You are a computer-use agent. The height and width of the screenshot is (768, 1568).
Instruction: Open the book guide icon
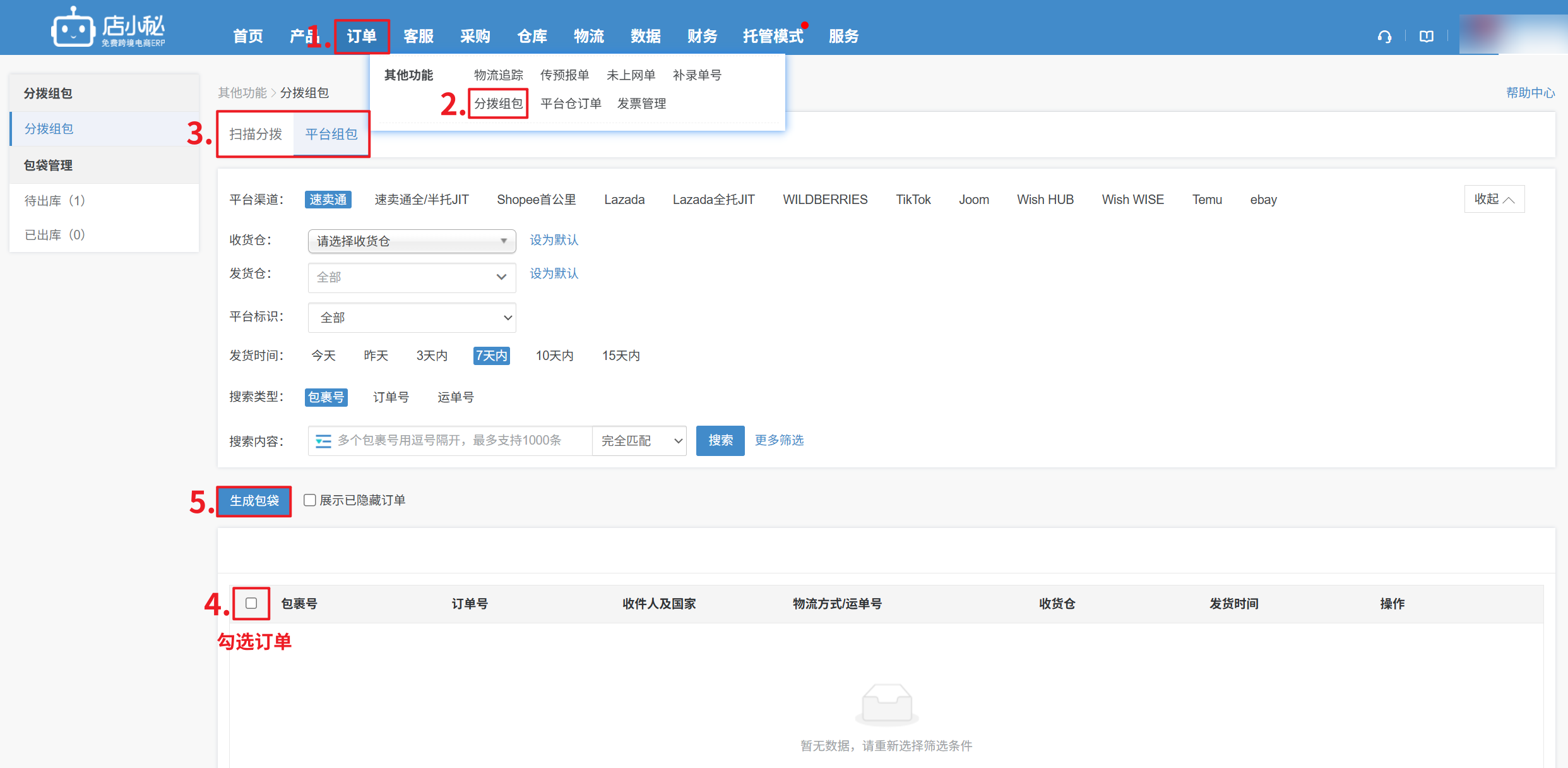point(1426,37)
